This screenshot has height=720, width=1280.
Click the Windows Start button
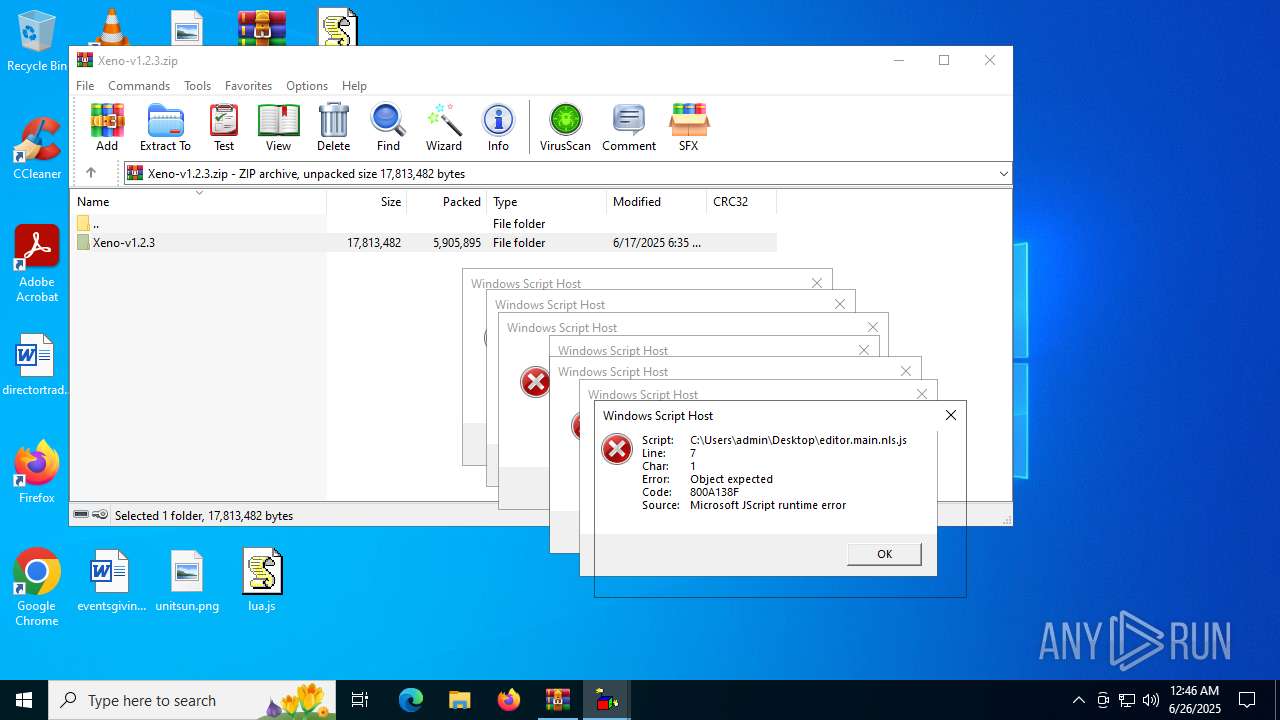click(24, 700)
